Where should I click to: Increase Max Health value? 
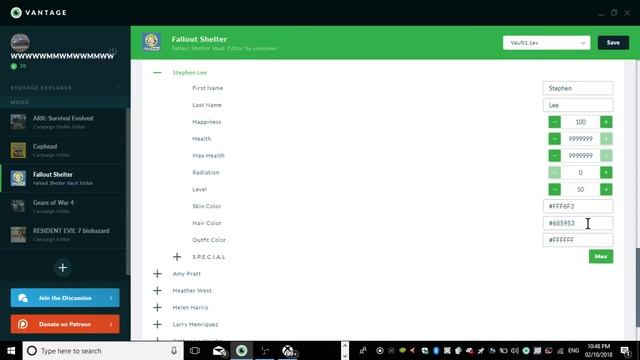tap(606, 156)
